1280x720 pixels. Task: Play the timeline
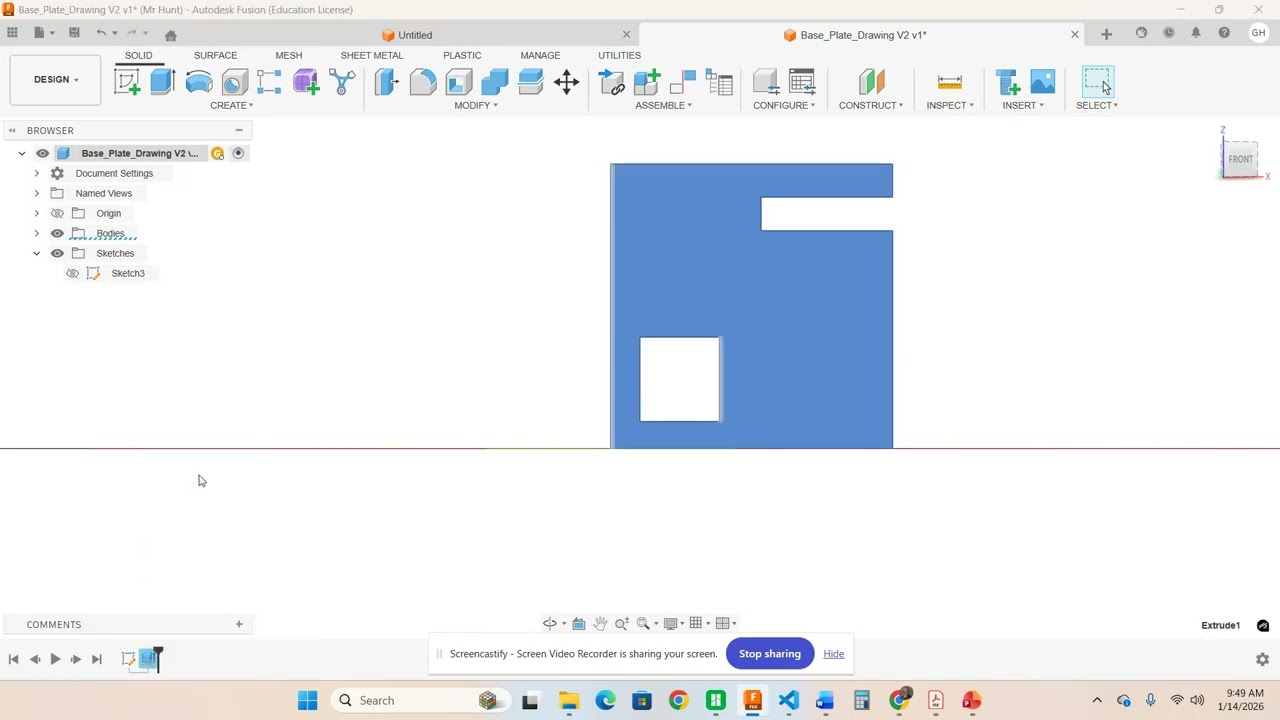pos(55,659)
